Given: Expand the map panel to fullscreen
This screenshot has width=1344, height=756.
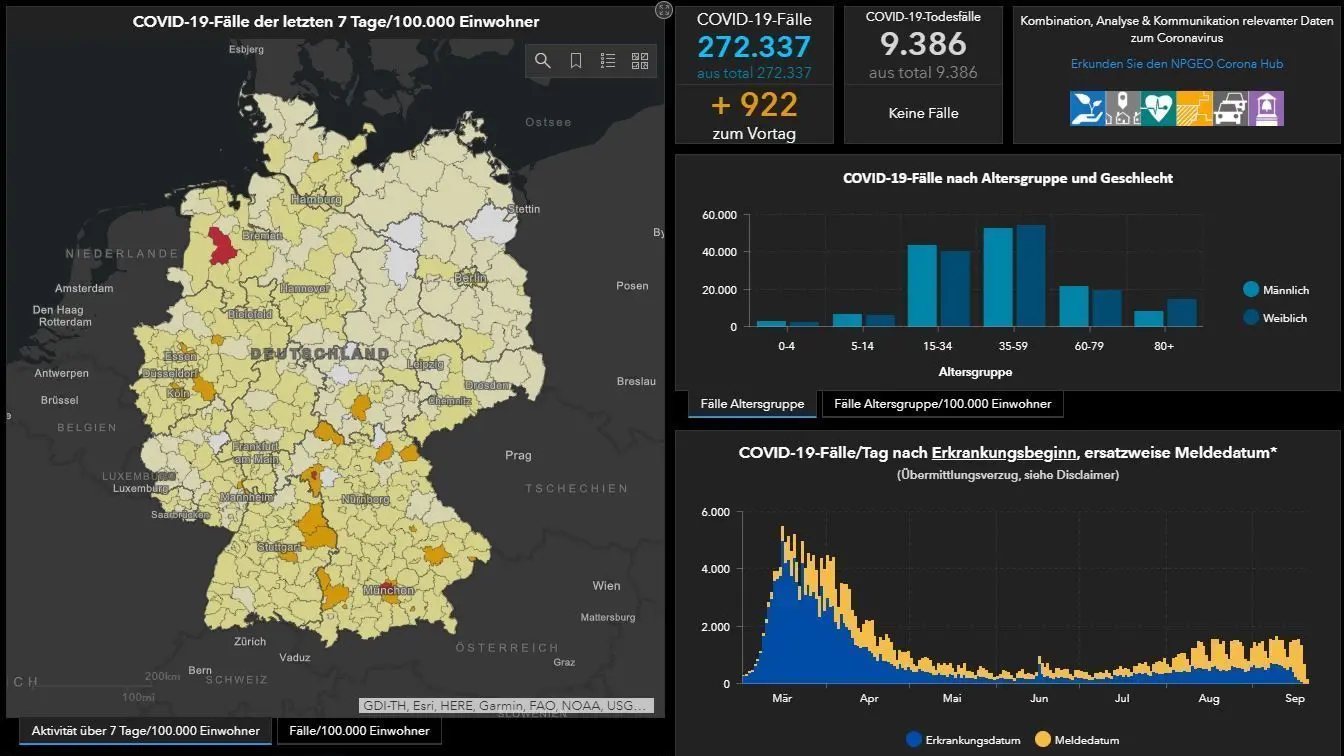Looking at the screenshot, I should pos(664,10).
